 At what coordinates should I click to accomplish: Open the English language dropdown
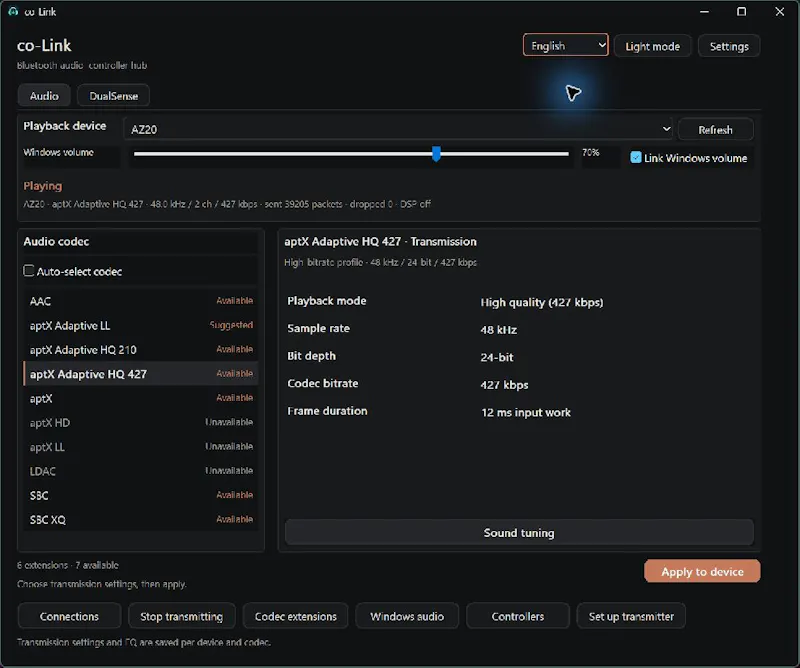(x=565, y=45)
